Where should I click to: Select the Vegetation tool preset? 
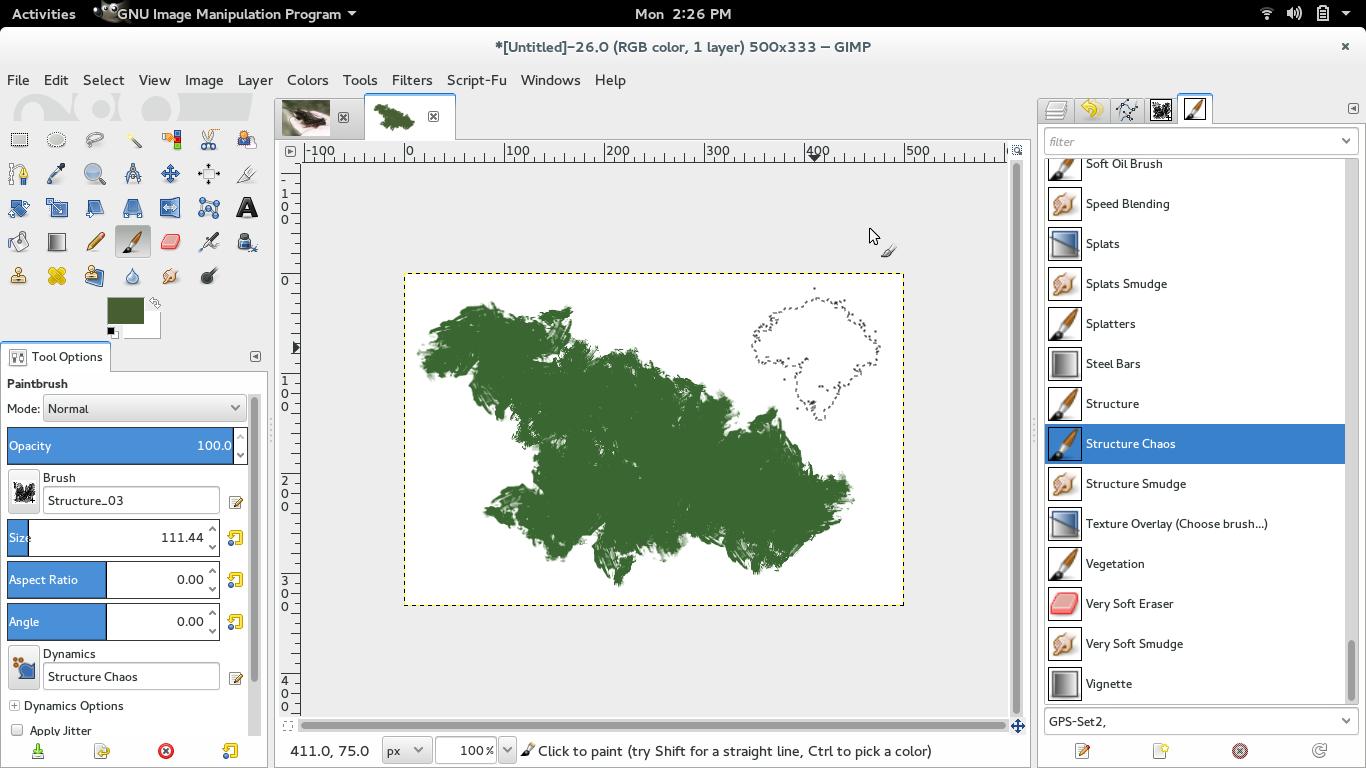[1114, 564]
